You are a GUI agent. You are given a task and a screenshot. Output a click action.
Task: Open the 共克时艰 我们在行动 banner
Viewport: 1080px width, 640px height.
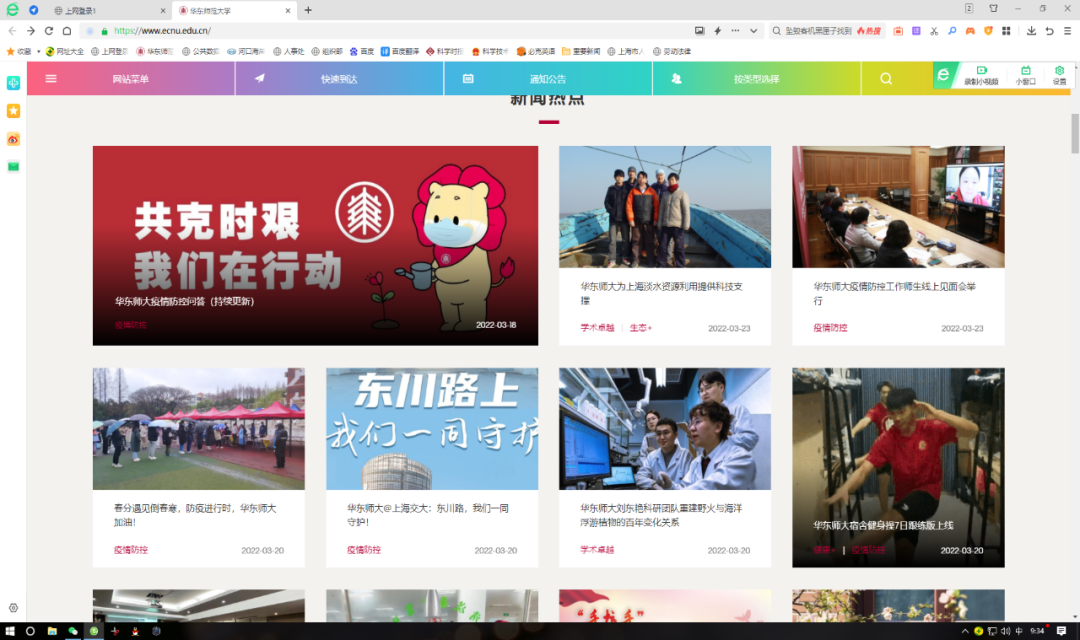tap(315, 245)
